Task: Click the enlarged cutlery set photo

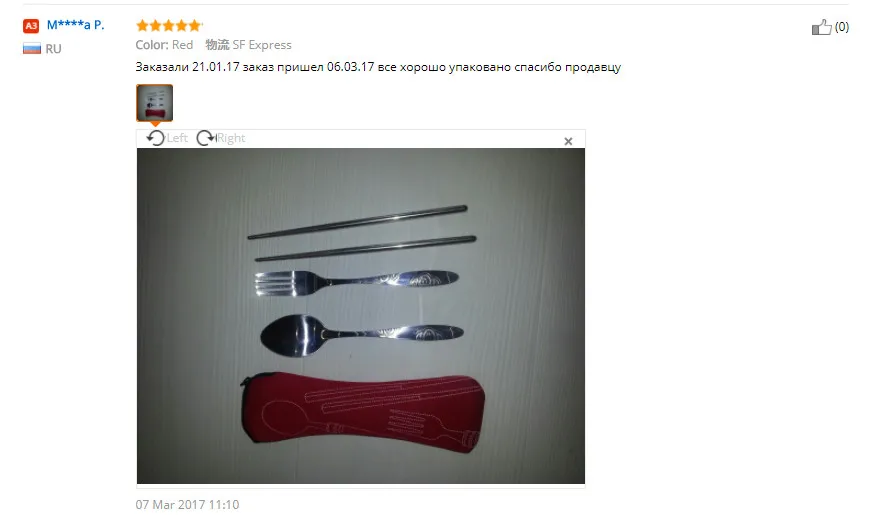Action: point(360,316)
